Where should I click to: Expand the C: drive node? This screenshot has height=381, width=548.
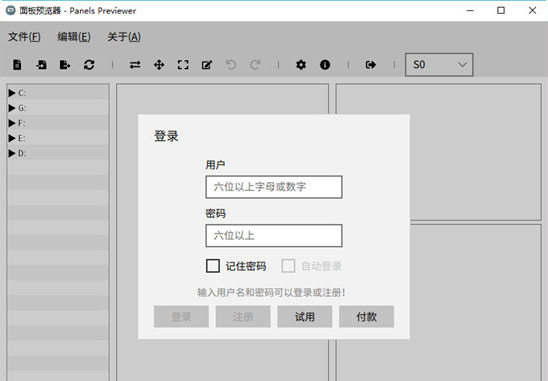point(12,93)
